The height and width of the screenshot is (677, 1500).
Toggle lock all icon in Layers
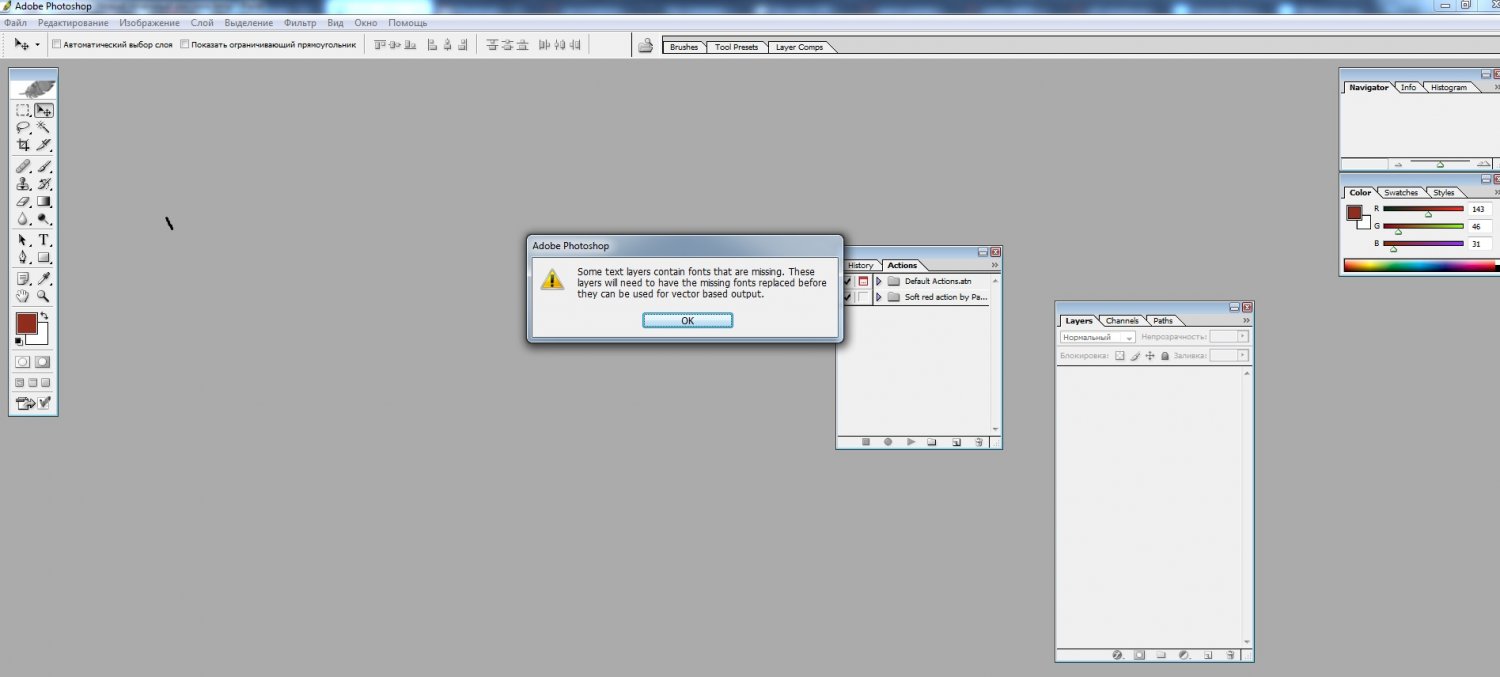1165,355
